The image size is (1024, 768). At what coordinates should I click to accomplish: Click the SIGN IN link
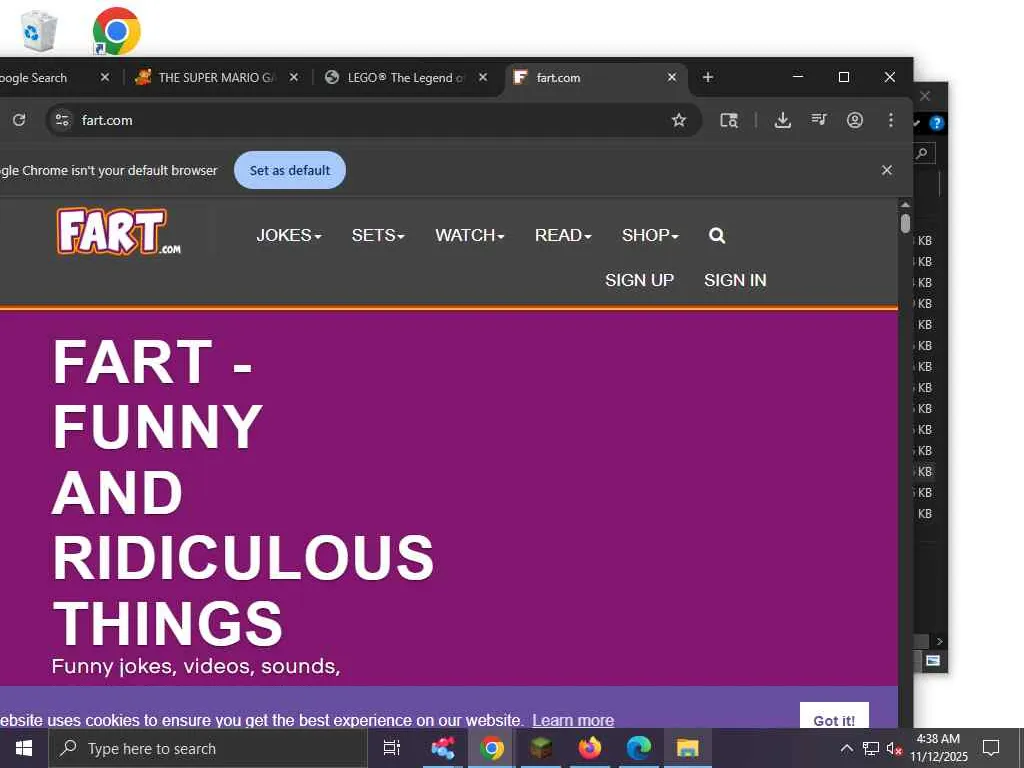coord(735,280)
